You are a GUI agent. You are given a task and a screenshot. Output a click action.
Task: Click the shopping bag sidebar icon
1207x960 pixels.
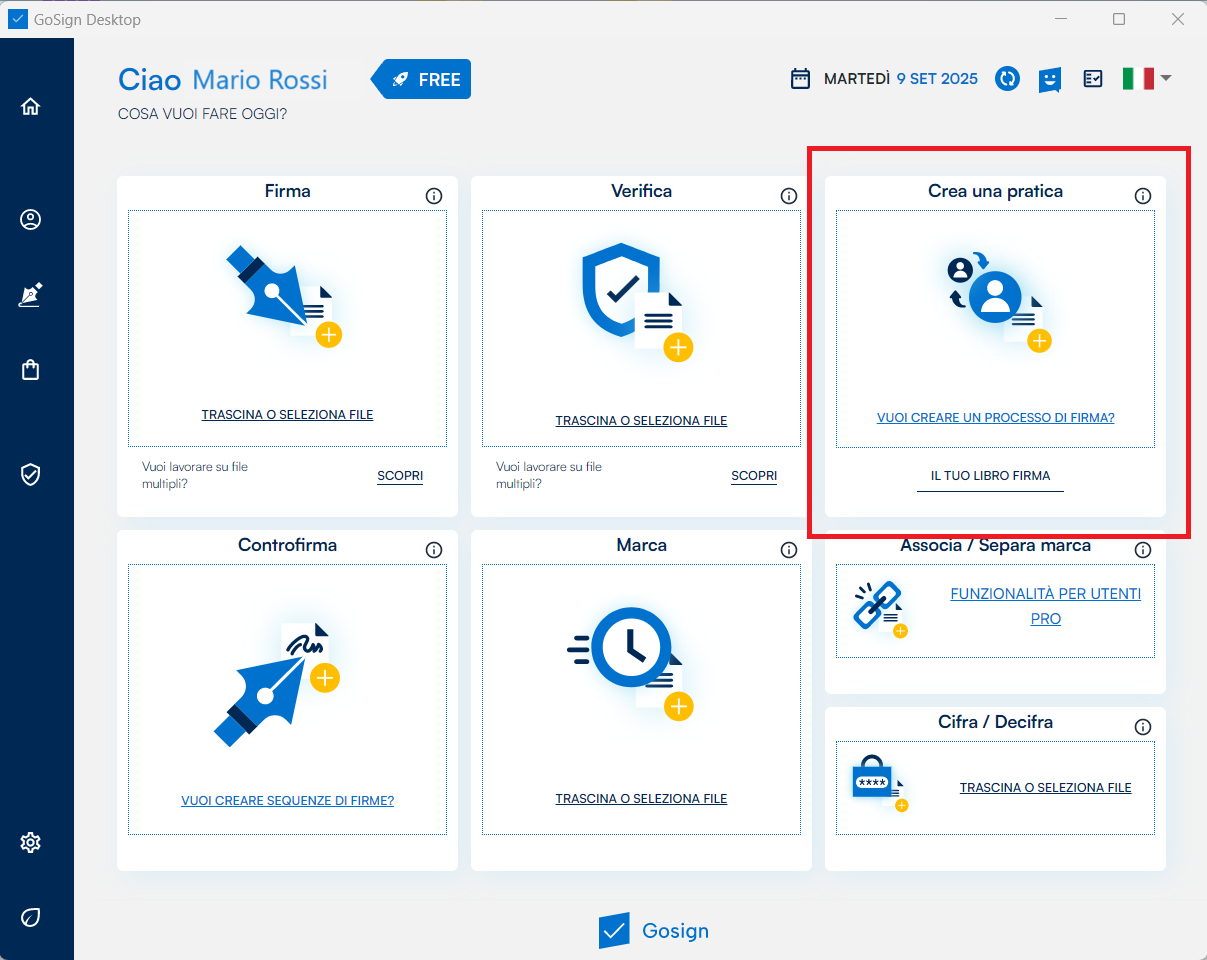pos(30,370)
